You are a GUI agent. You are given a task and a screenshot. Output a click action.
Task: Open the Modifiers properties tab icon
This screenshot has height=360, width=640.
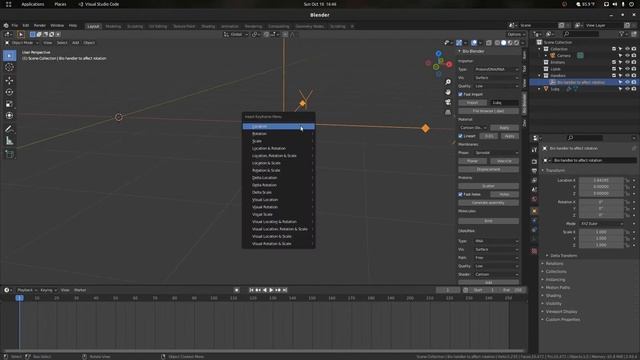[534, 221]
